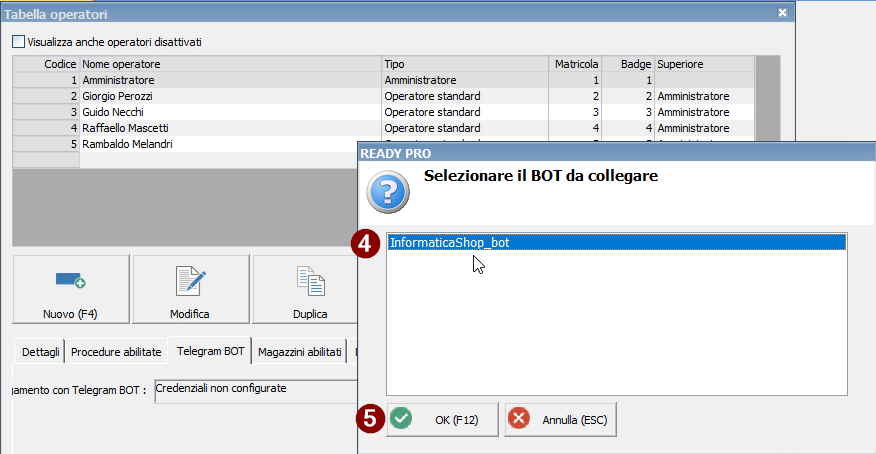Click the red X Annulla icon

(519, 419)
